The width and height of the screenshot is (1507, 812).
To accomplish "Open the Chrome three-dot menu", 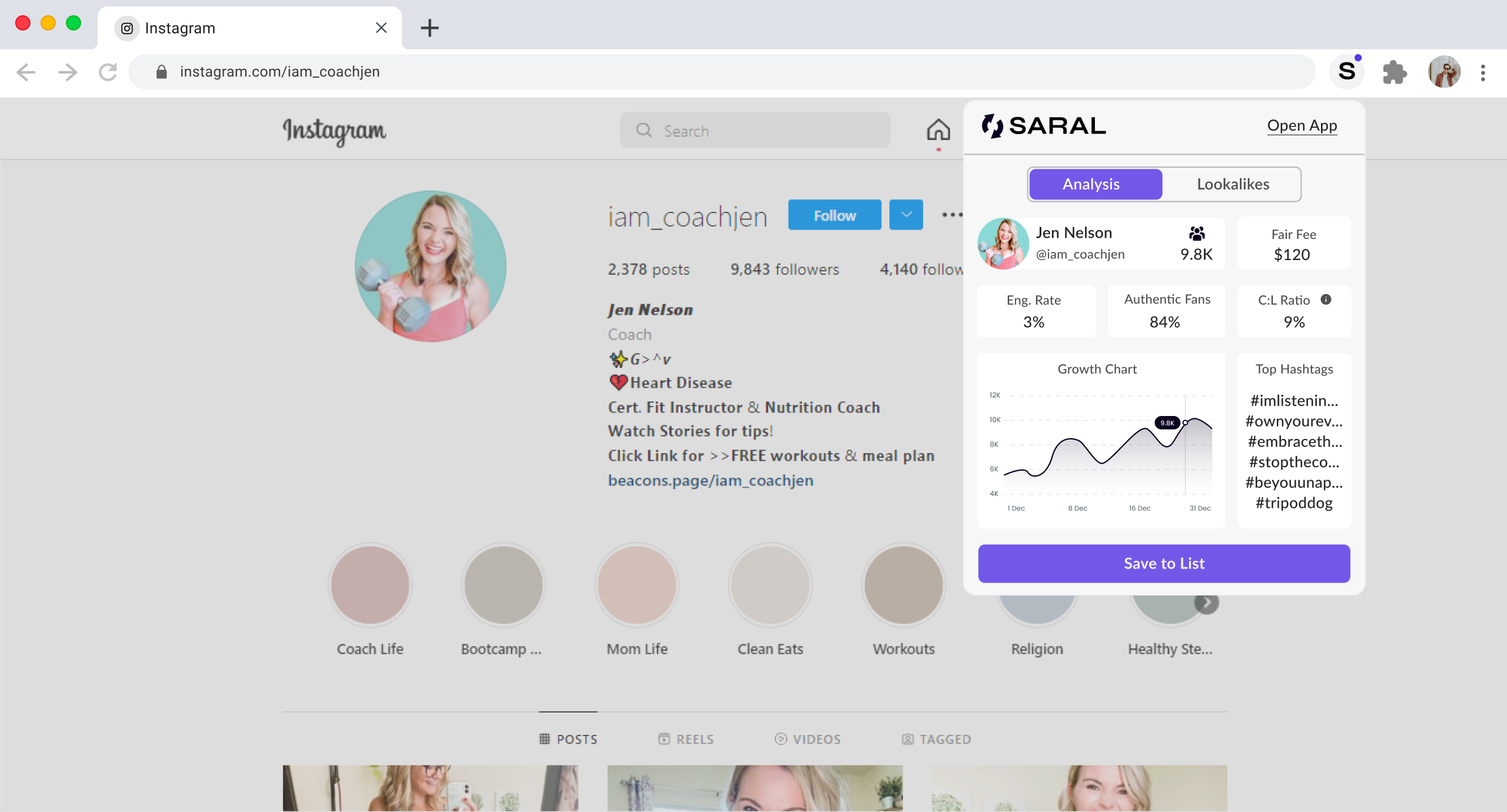I will (x=1483, y=72).
